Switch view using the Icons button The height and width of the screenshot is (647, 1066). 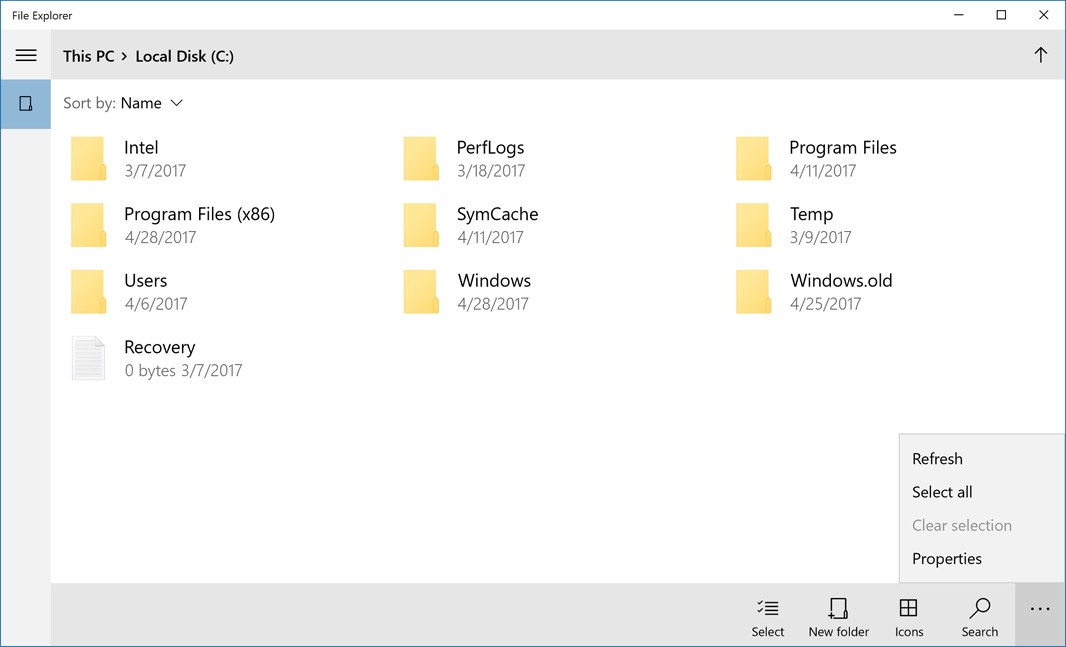click(908, 615)
